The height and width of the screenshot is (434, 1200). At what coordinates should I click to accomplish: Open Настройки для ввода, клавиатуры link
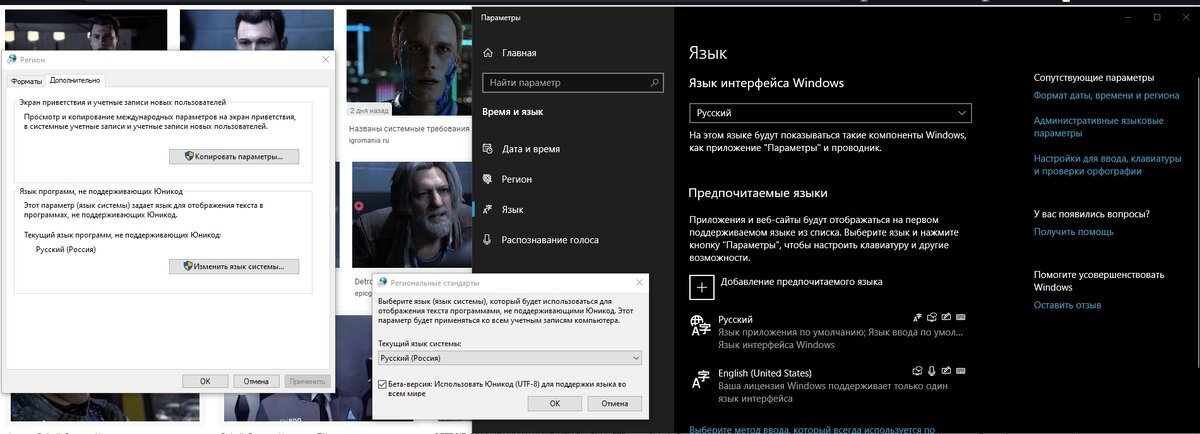1108,165
